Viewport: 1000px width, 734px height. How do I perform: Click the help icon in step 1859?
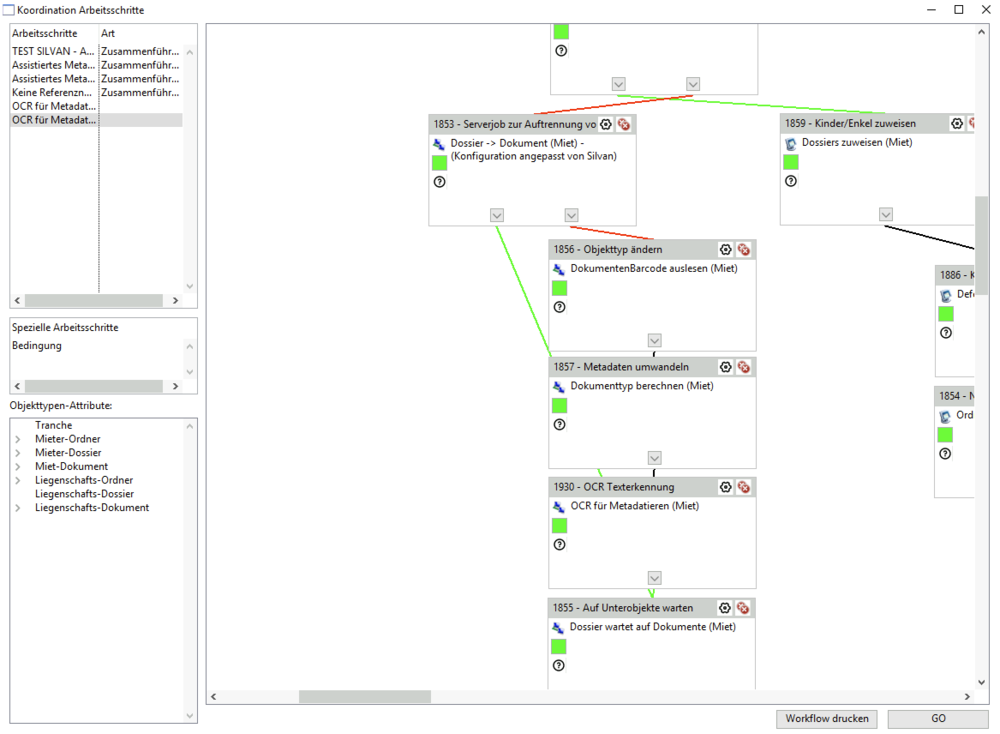click(791, 181)
